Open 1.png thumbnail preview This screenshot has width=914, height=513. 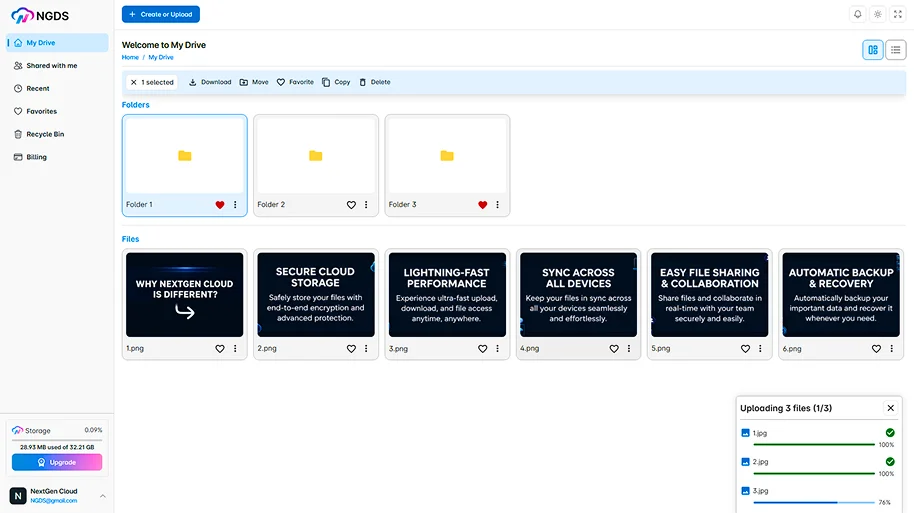click(185, 294)
